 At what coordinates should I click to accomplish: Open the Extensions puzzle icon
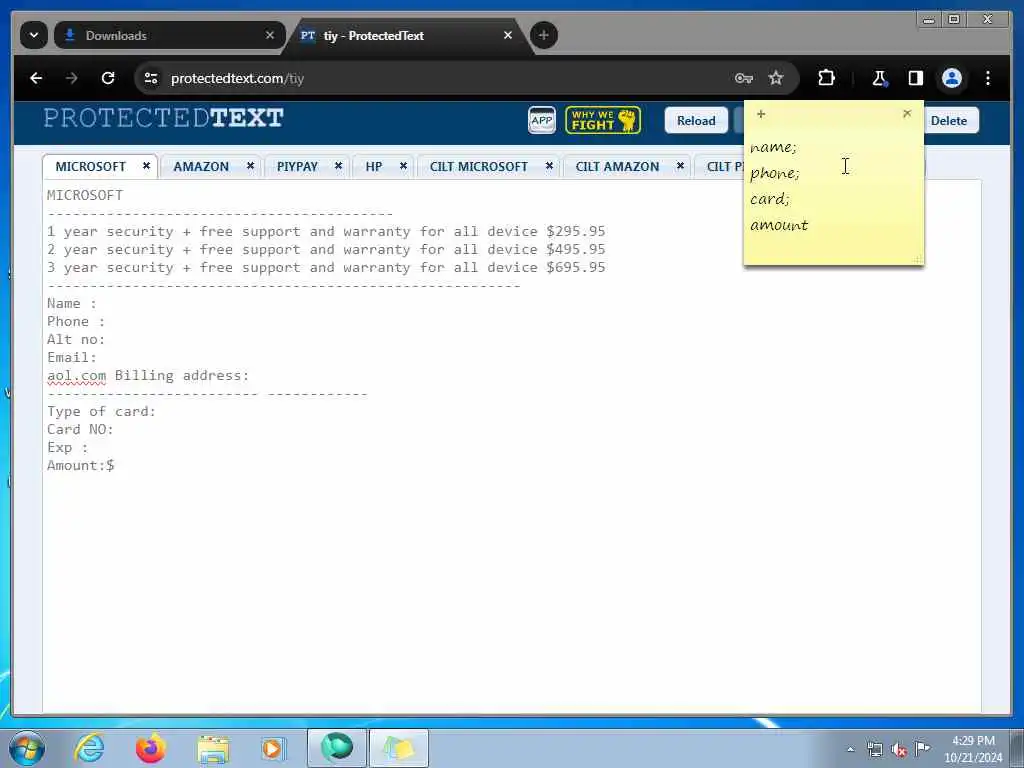pos(826,78)
